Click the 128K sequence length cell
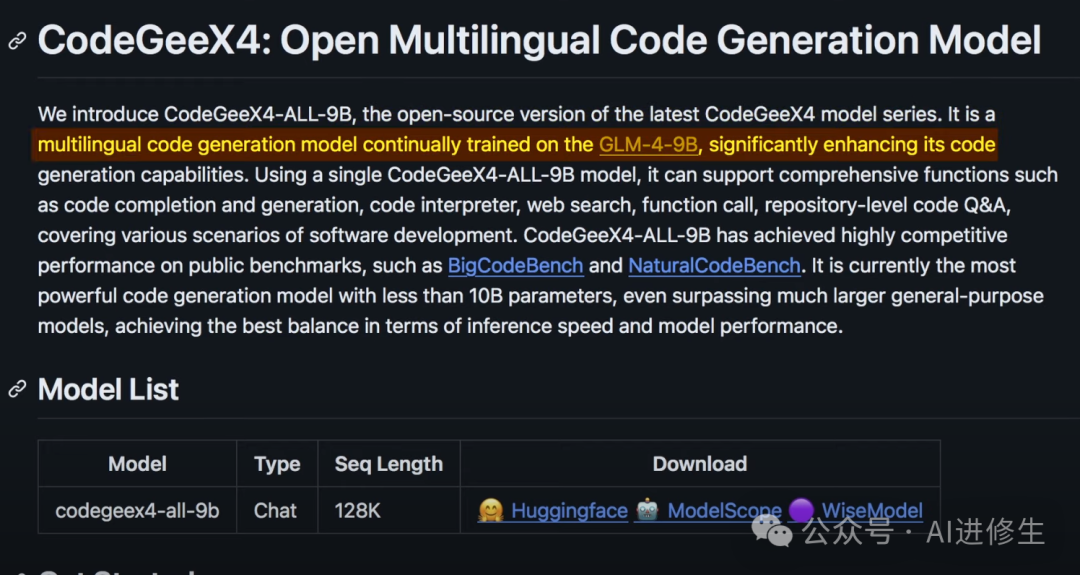 point(358,511)
